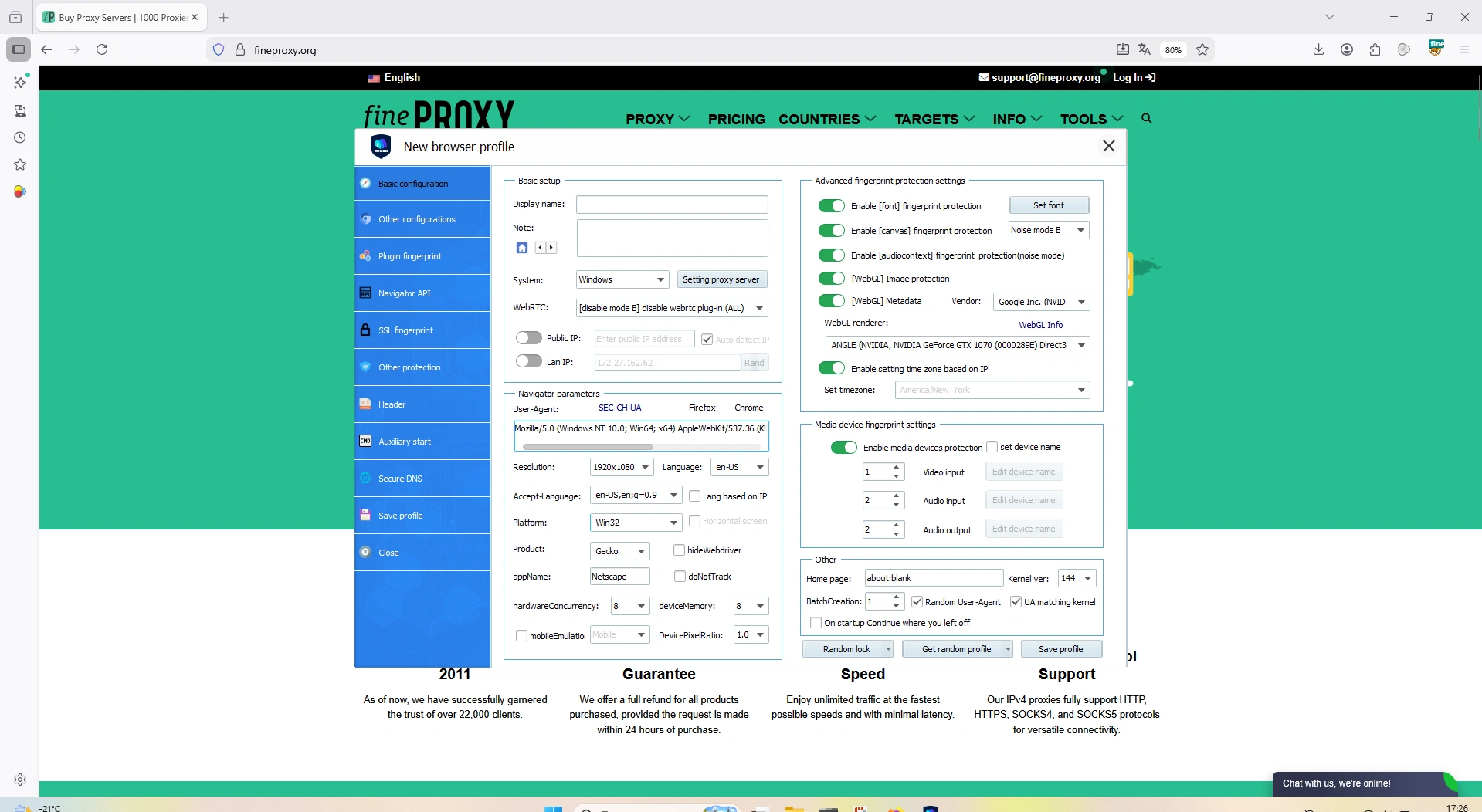Show site info via padlock icon
This screenshot has height=812, width=1482.
point(240,50)
